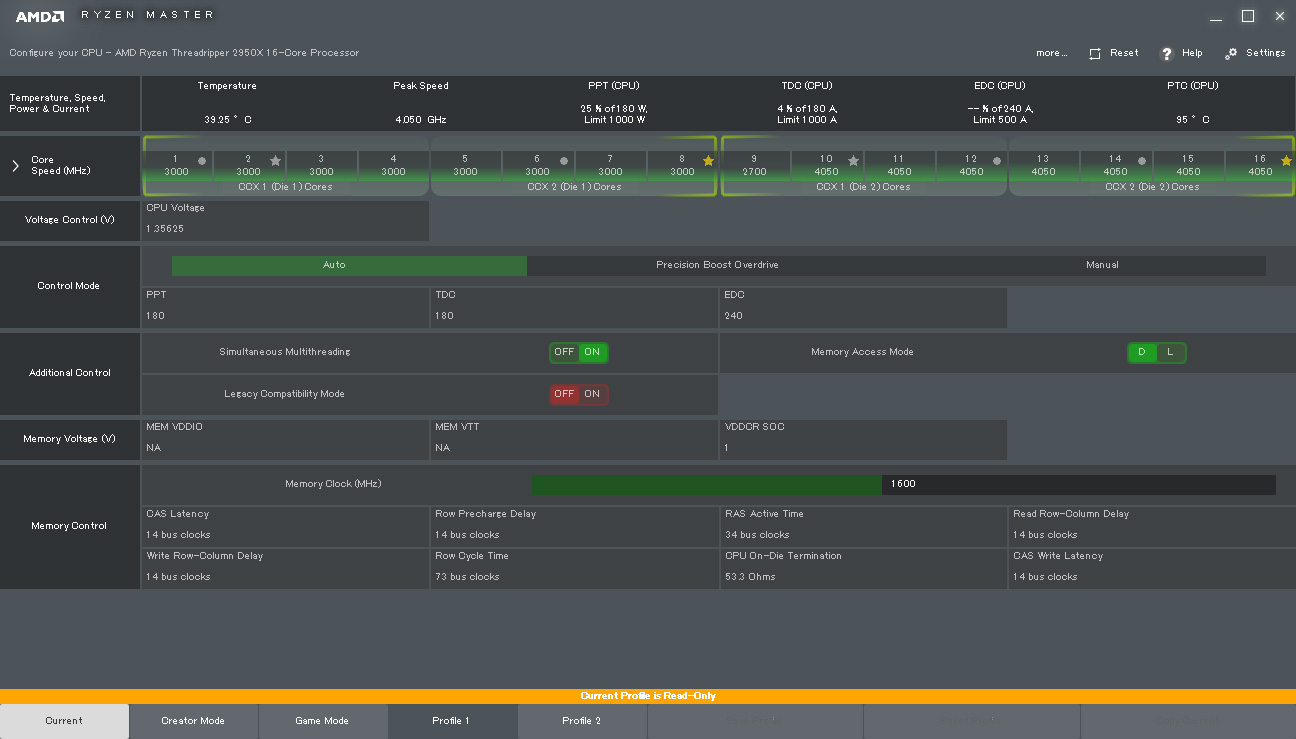The image size is (1296, 739).
Task: Switch to the Current profile tab
Action: [64, 721]
